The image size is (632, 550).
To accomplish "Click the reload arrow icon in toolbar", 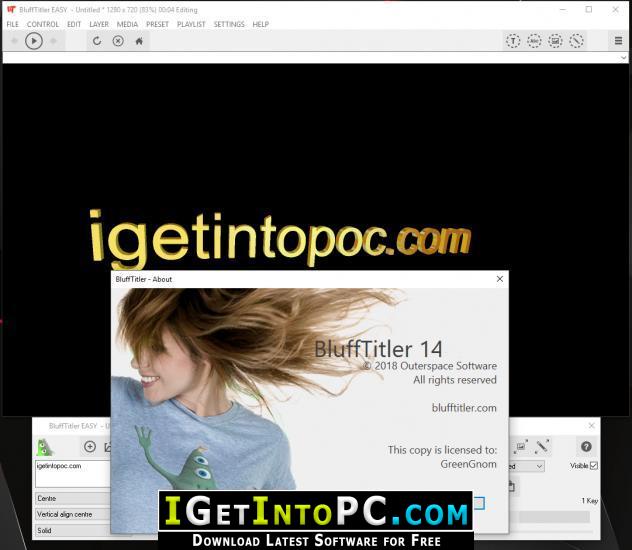I will (97, 41).
